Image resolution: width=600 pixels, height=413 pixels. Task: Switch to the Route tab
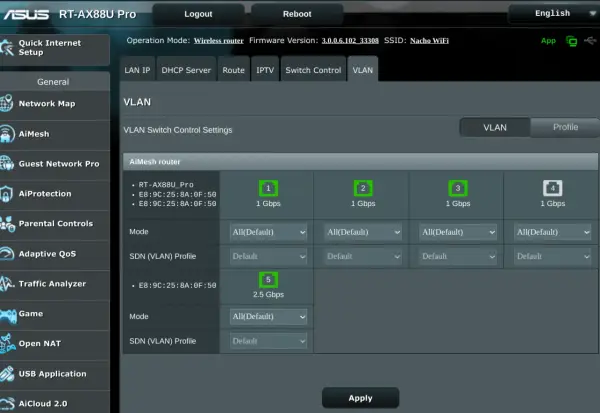pos(233,69)
